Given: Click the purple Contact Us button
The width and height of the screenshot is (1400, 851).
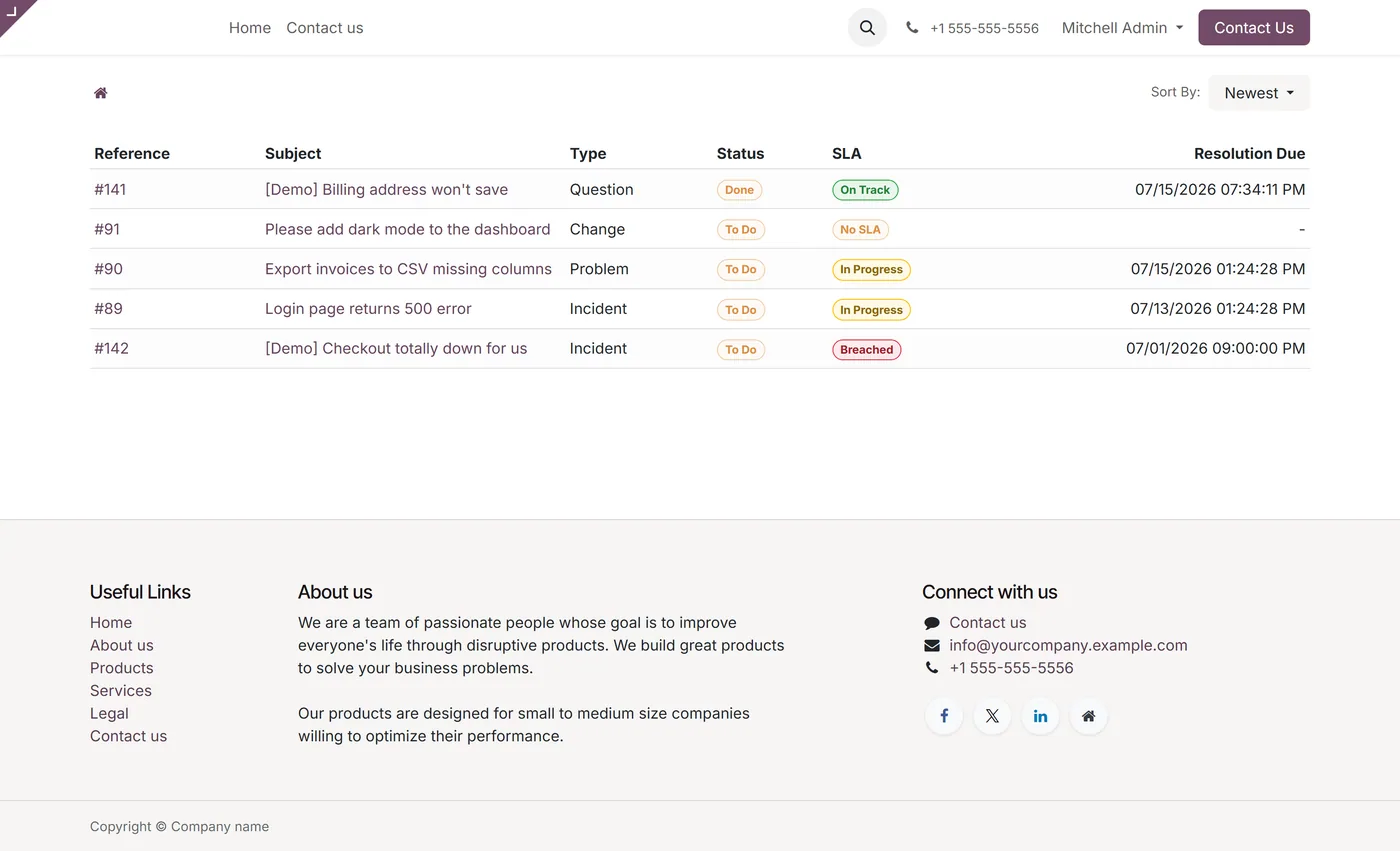Looking at the screenshot, I should (1254, 28).
